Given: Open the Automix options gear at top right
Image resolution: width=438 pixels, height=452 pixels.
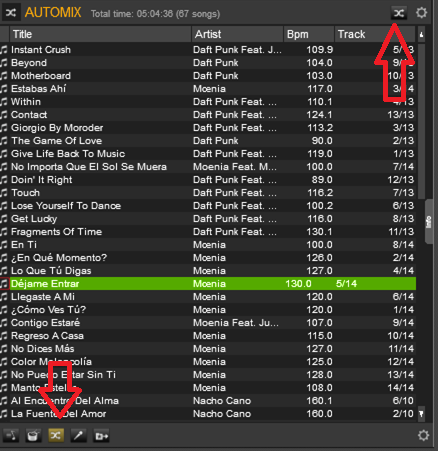Looking at the screenshot, I should (421, 13).
